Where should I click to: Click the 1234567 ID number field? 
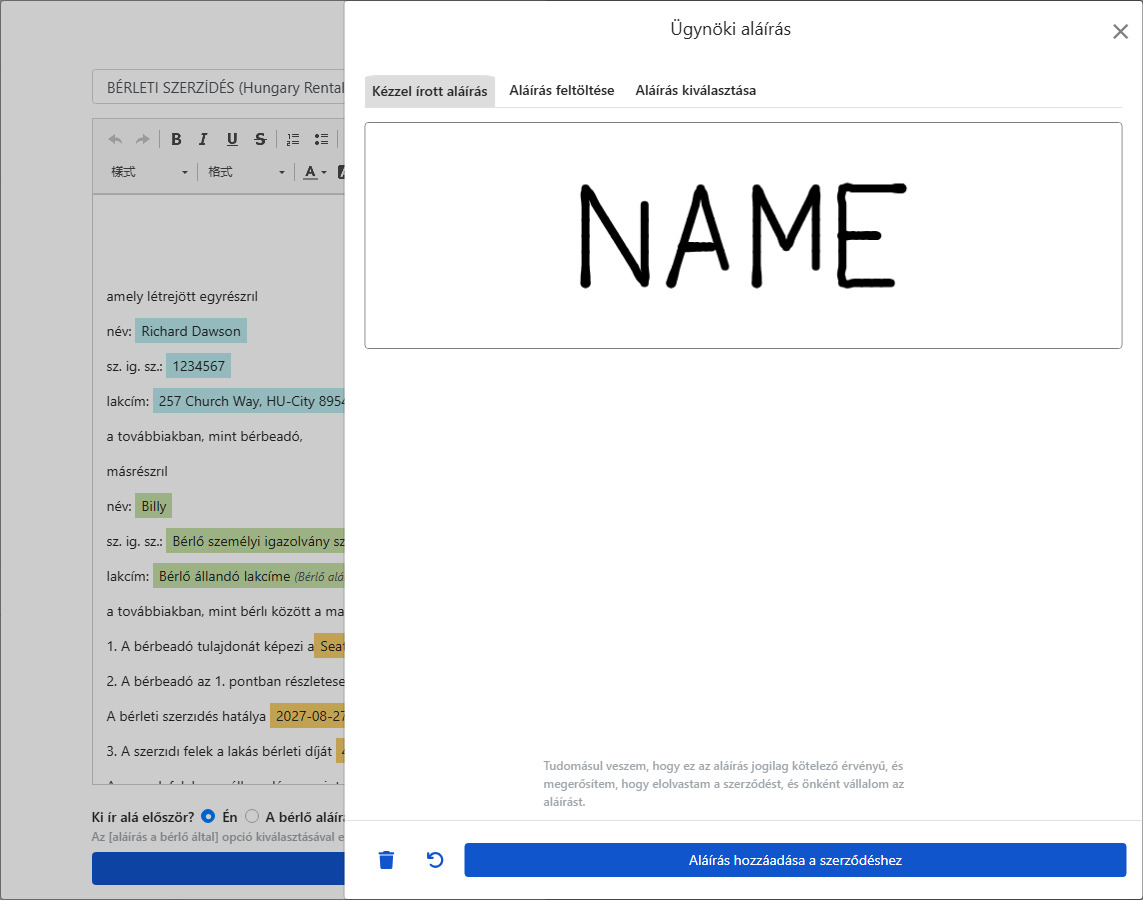pyautogui.click(x=198, y=366)
